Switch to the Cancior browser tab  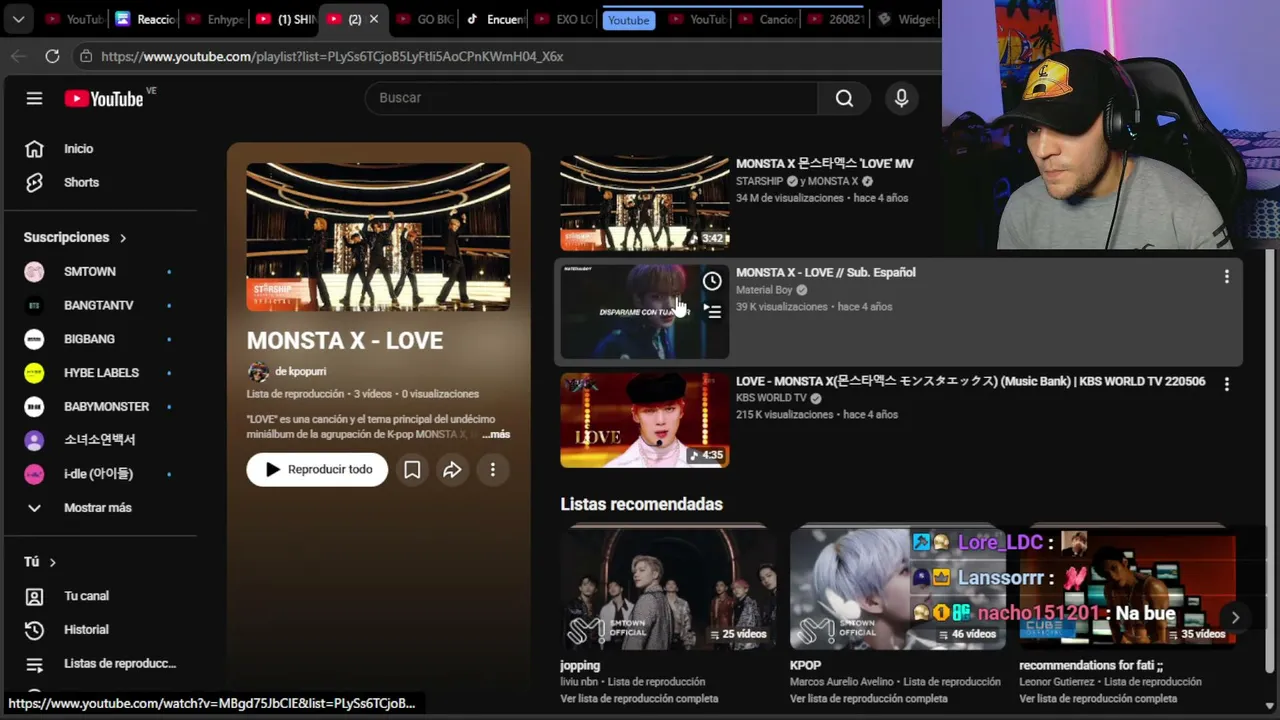point(768,19)
